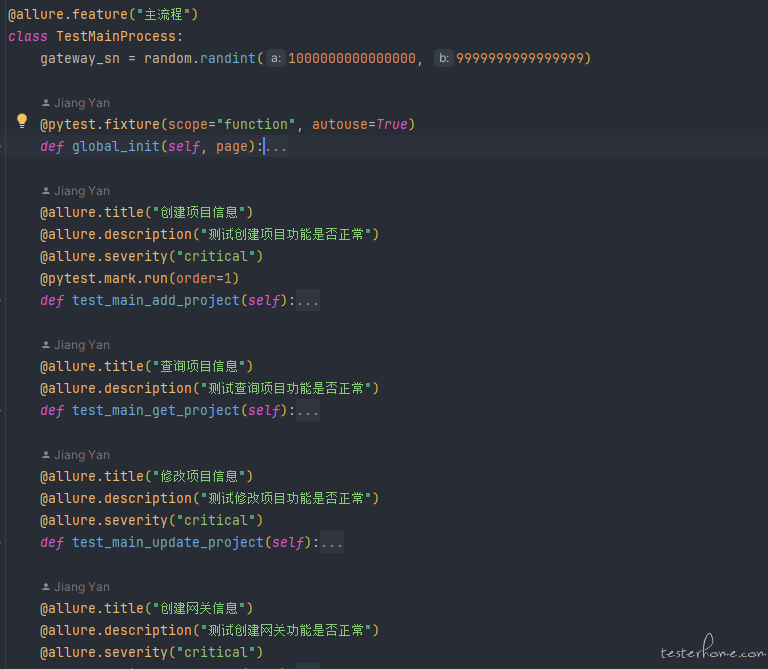Expand folded body of test_main_add_project
The height and width of the screenshot is (669, 768).
(308, 300)
